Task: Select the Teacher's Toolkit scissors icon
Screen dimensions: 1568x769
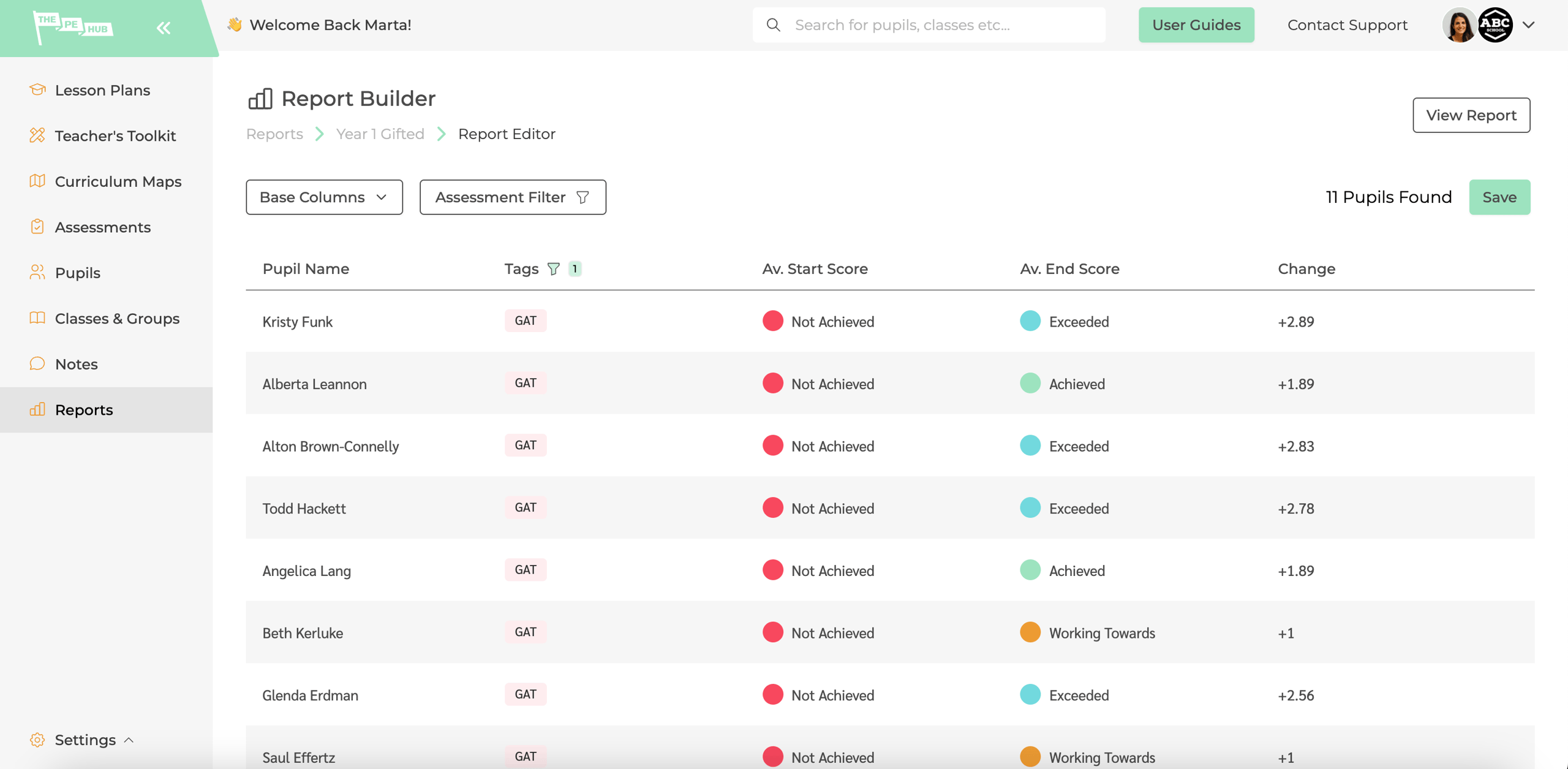Action: [37, 135]
